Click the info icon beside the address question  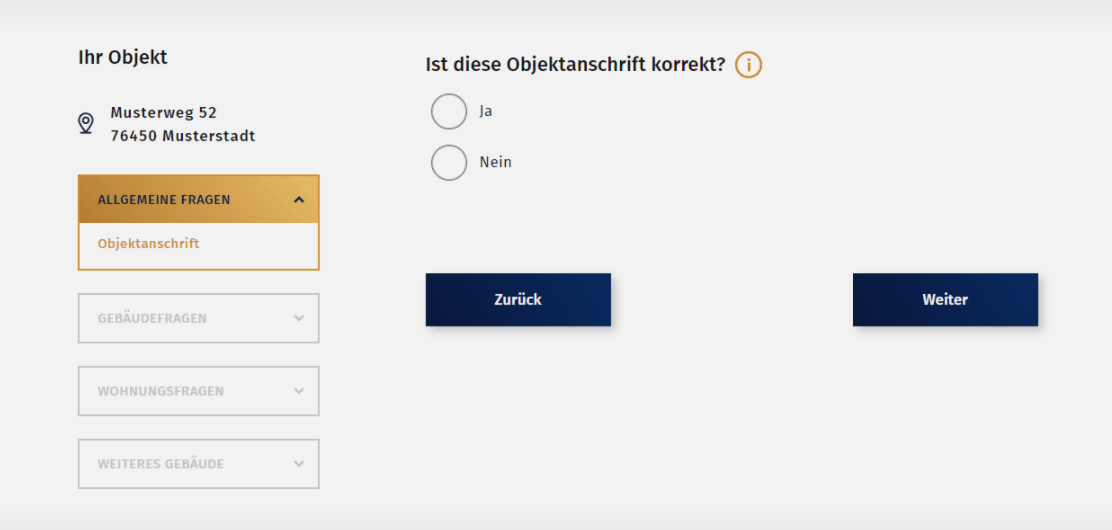pos(748,65)
